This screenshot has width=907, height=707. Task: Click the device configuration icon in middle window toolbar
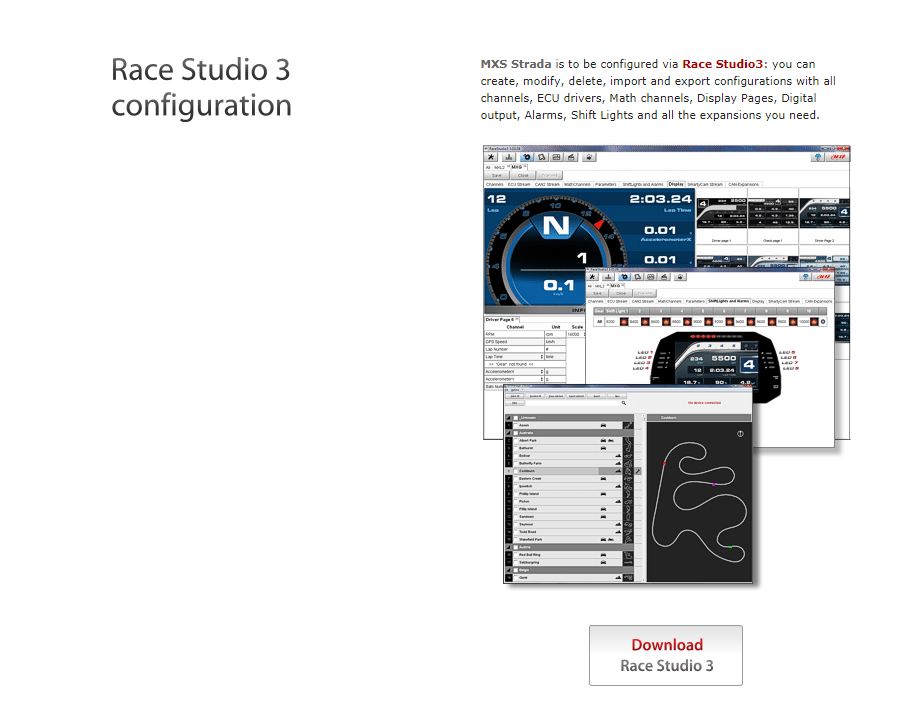pos(624,277)
